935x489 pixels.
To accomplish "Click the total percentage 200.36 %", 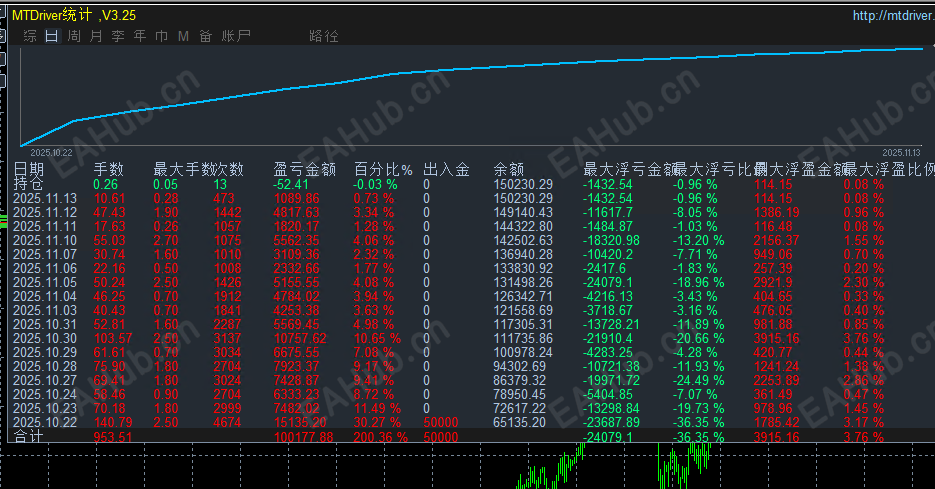I will click(x=380, y=437).
